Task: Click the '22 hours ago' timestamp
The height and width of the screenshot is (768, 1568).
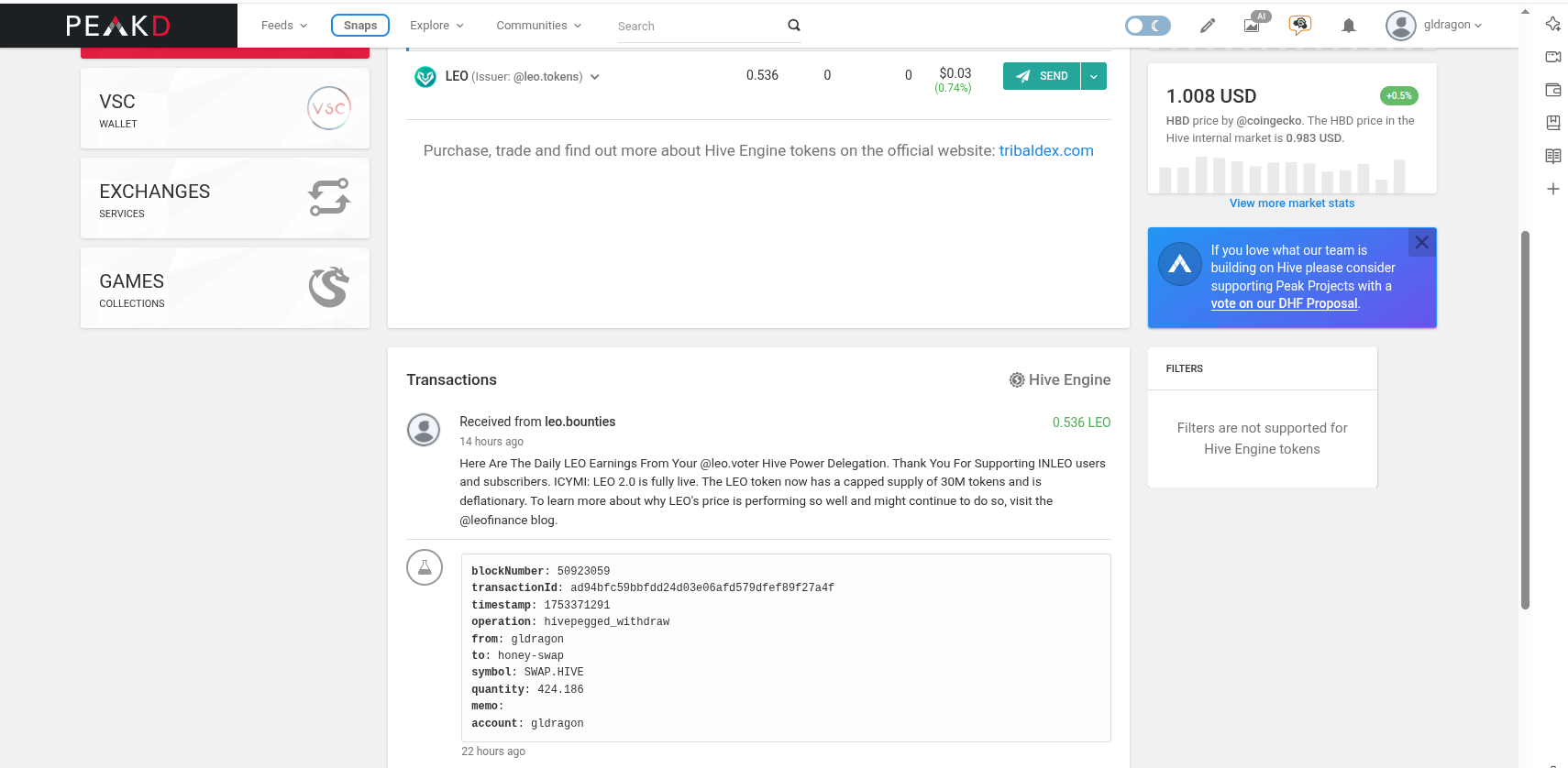Action: 493,752
